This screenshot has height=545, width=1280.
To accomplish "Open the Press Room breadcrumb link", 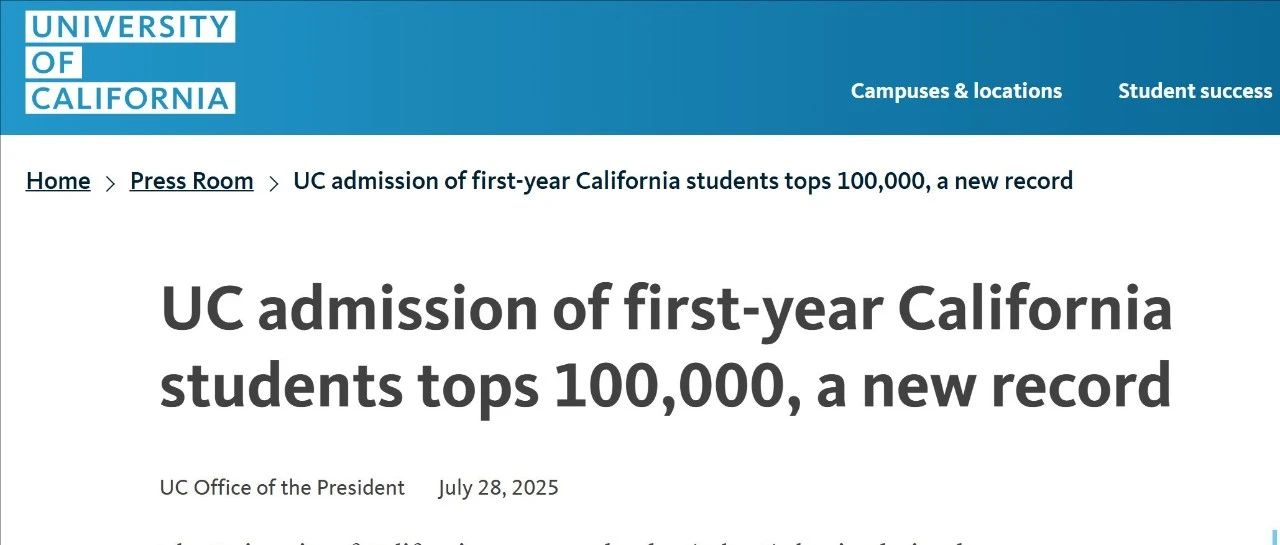I will (x=192, y=181).
